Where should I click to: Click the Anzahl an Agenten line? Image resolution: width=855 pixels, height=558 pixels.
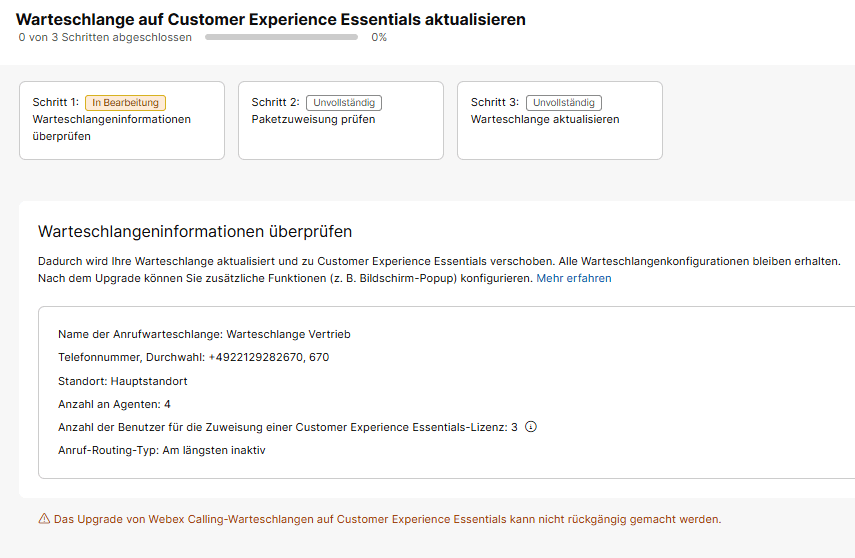click(x=114, y=404)
